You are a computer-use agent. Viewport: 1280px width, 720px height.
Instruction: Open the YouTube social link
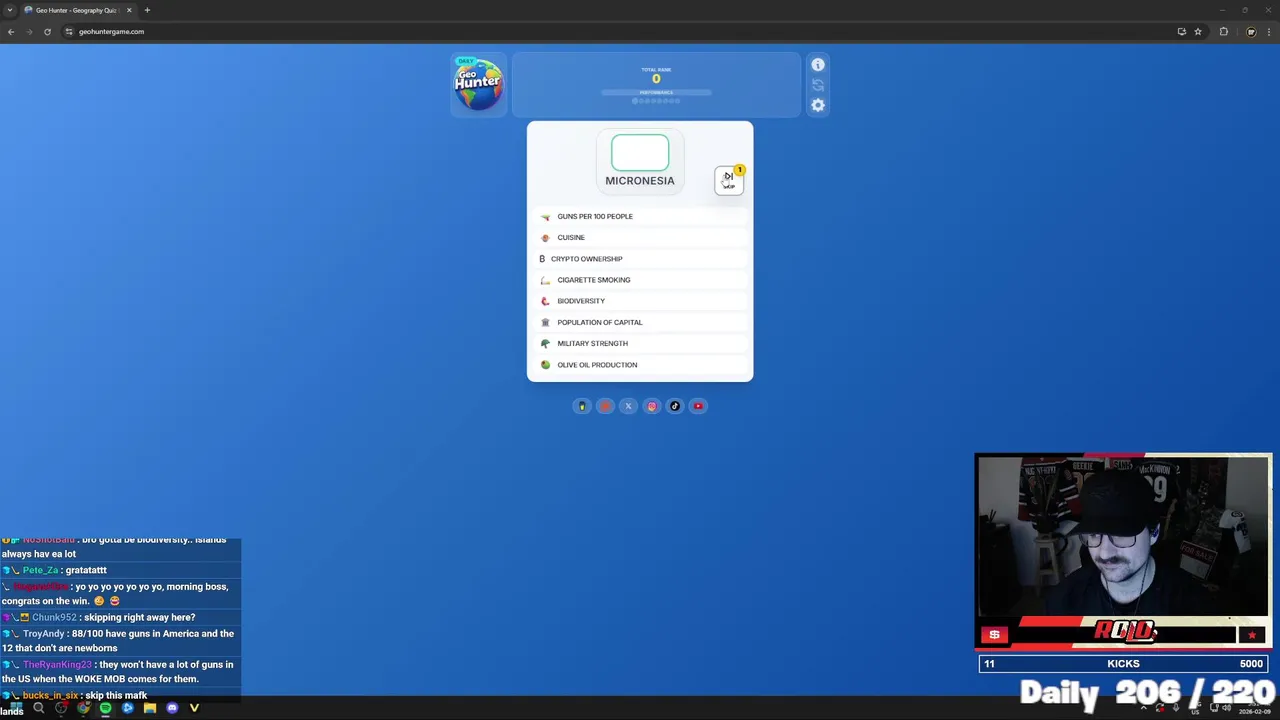coord(699,406)
